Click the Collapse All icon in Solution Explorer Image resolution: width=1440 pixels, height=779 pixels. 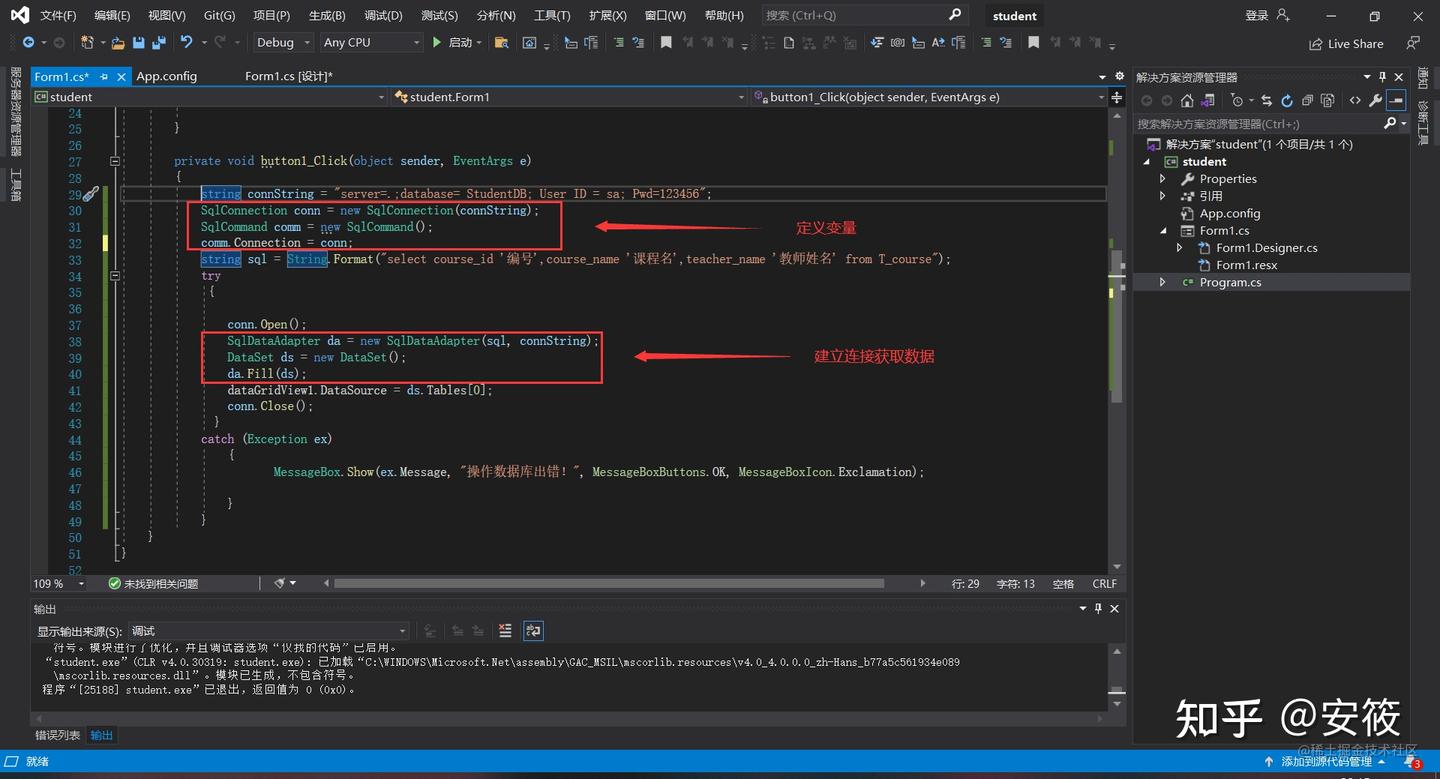[1308, 100]
